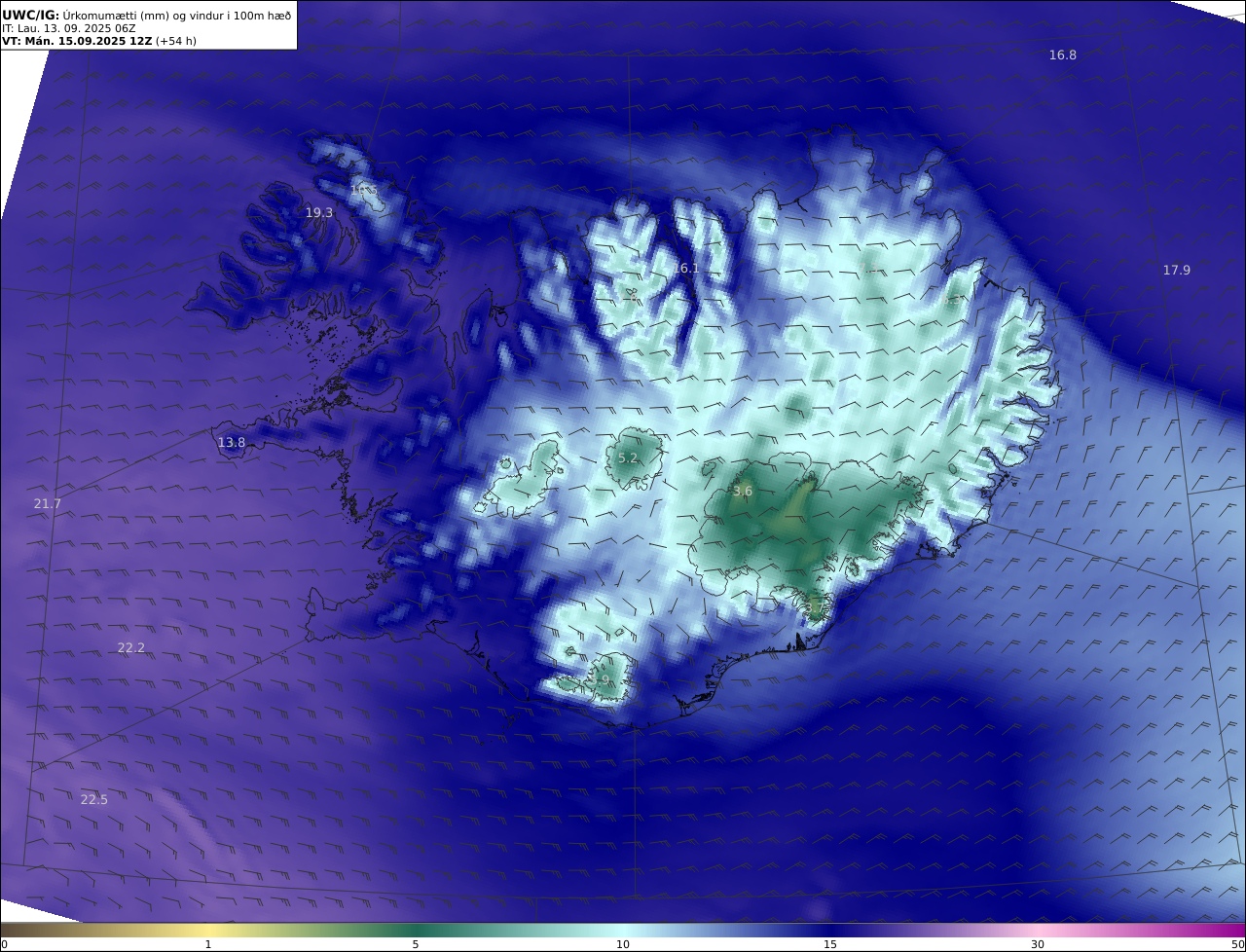
Task: Click the colorbar tick label 10
Action: pos(623,944)
